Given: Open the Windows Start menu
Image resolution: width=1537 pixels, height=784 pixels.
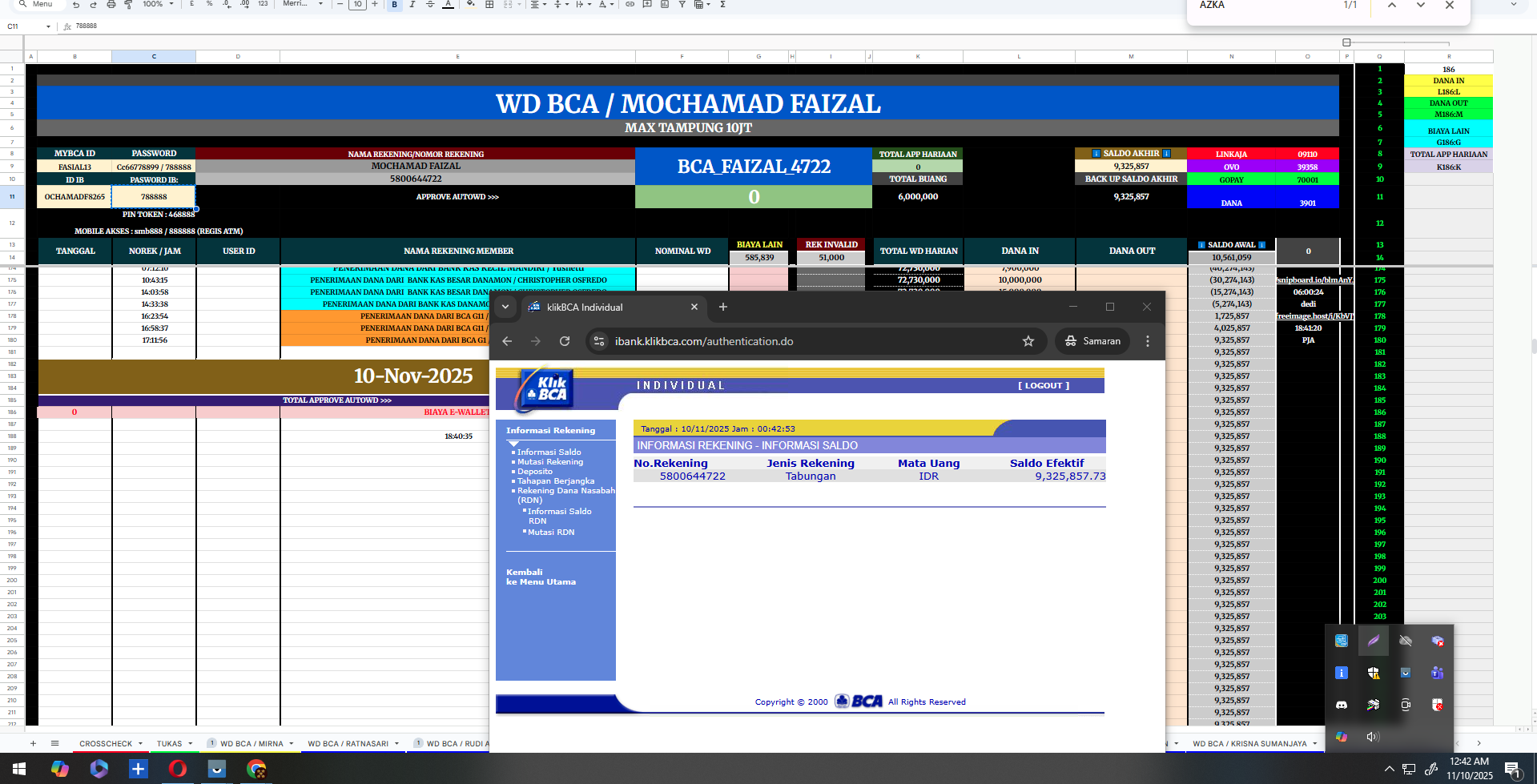Looking at the screenshot, I should pos(19,769).
